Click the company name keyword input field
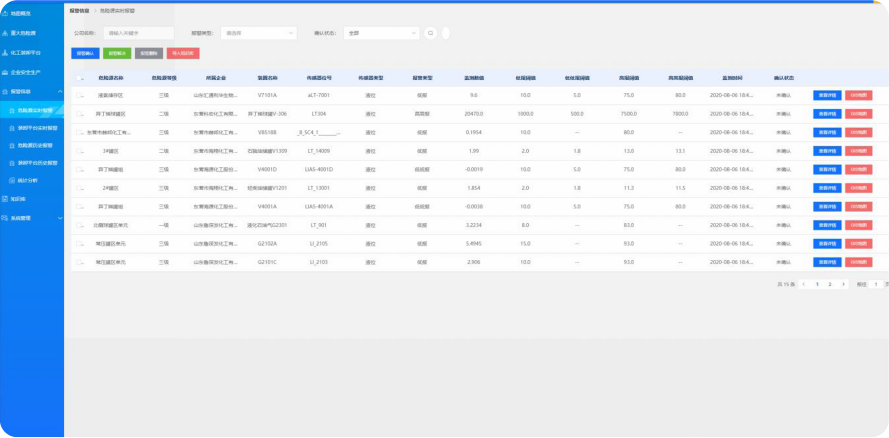Screen dimensions: 889x438 [138, 33]
